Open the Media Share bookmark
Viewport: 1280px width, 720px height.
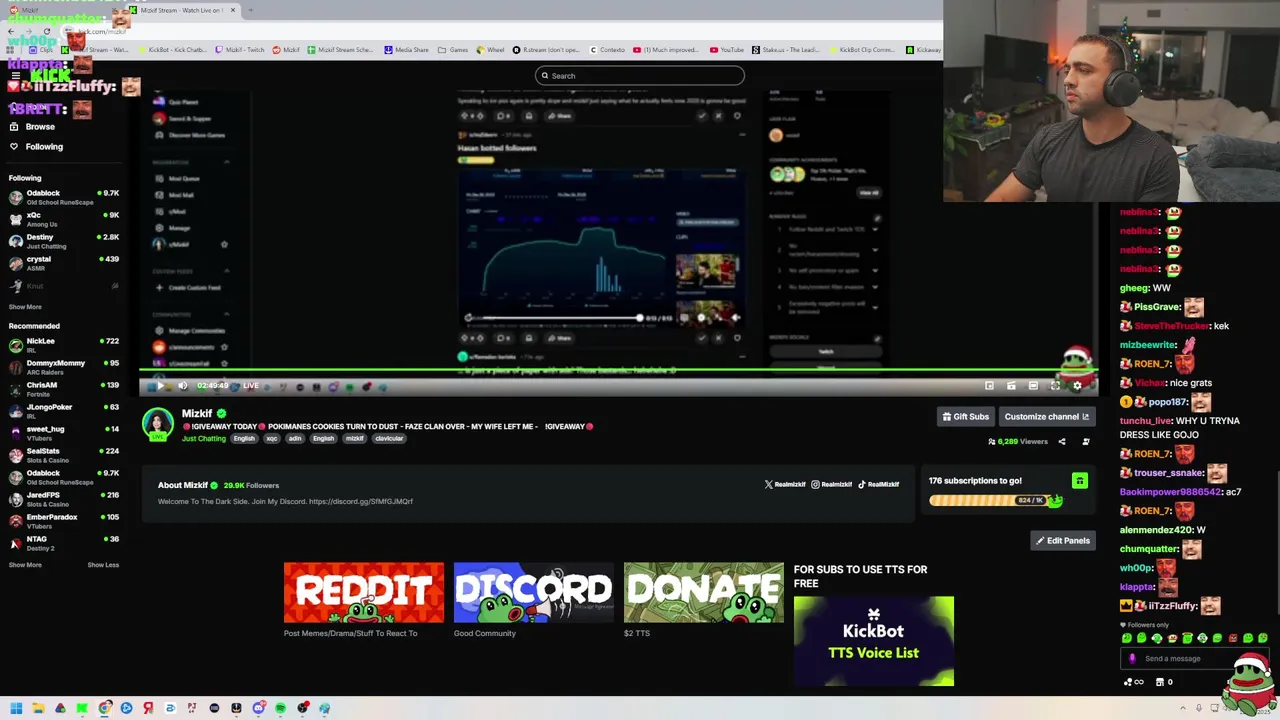pos(406,50)
